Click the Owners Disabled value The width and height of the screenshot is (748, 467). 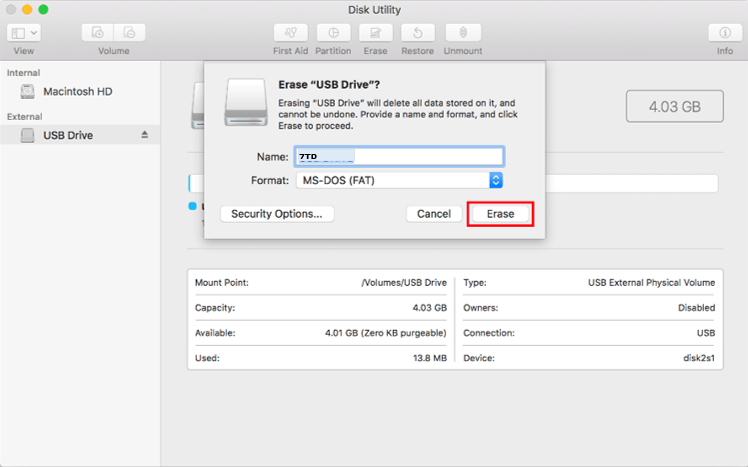(x=696, y=308)
